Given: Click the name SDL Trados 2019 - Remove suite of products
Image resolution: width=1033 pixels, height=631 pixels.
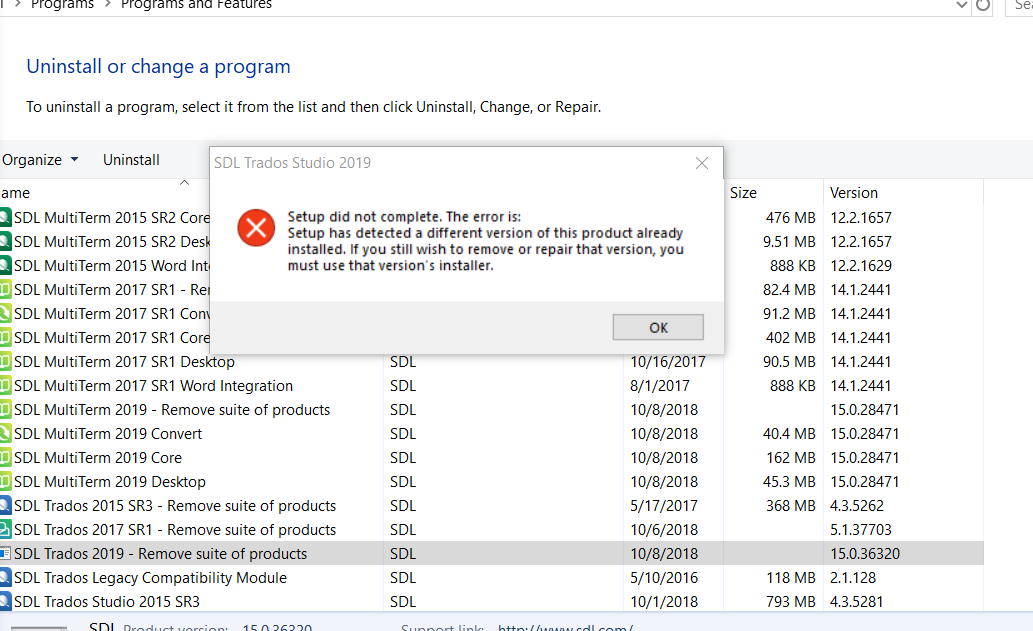Looking at the screenshot, I should coord(160,554).
